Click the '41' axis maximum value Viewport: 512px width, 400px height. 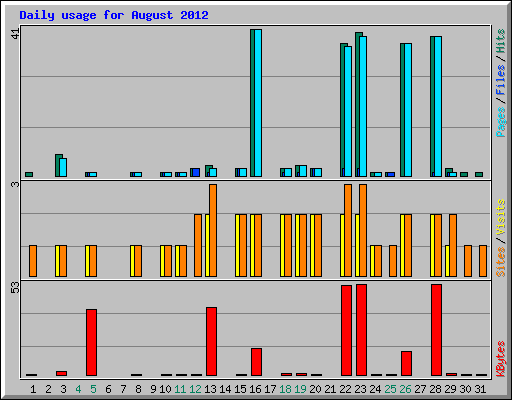coord(15,34)
